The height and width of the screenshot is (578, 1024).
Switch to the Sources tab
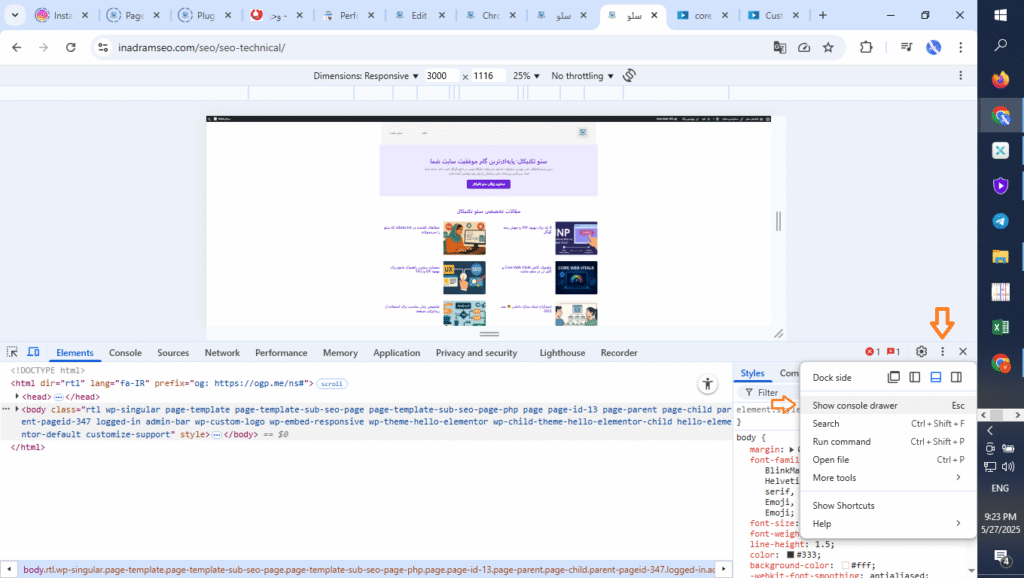[173, 353]
